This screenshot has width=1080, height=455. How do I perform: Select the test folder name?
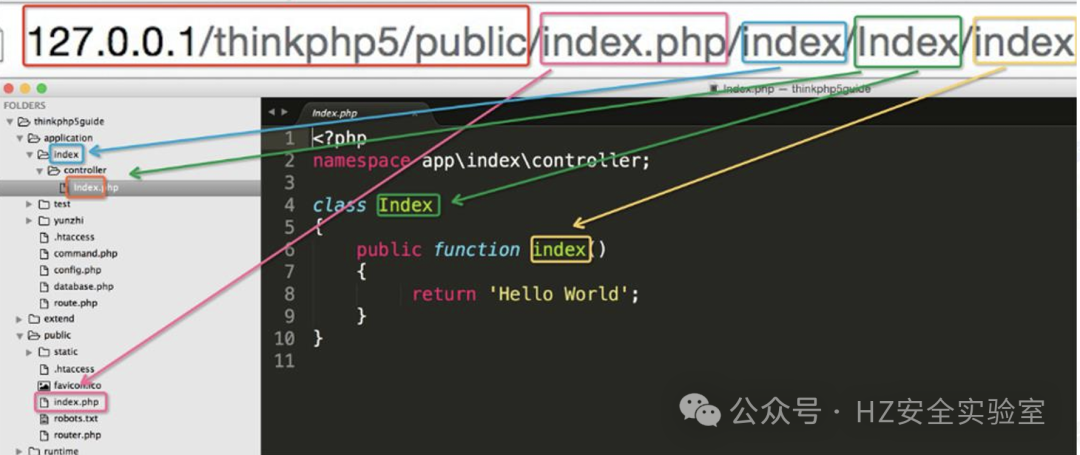click(62, 204)
